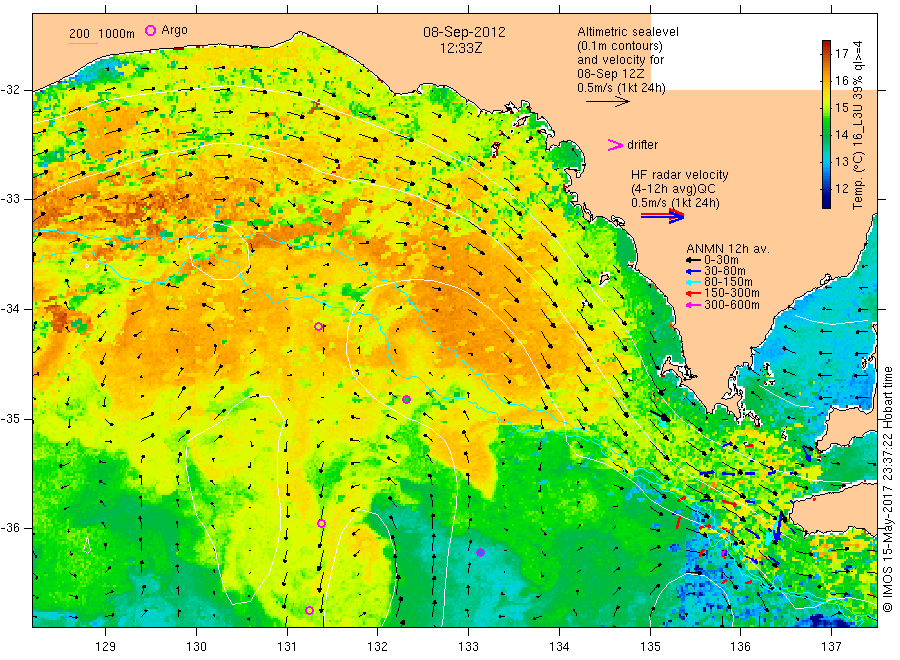Click the -32 latitude axis label
Screen dimensions: 900x660
(x=10, y=90)
